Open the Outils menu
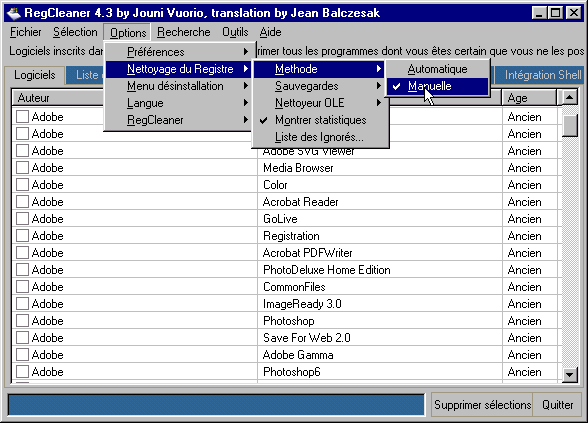Screen dimensions: 588x423 point(235,32)
